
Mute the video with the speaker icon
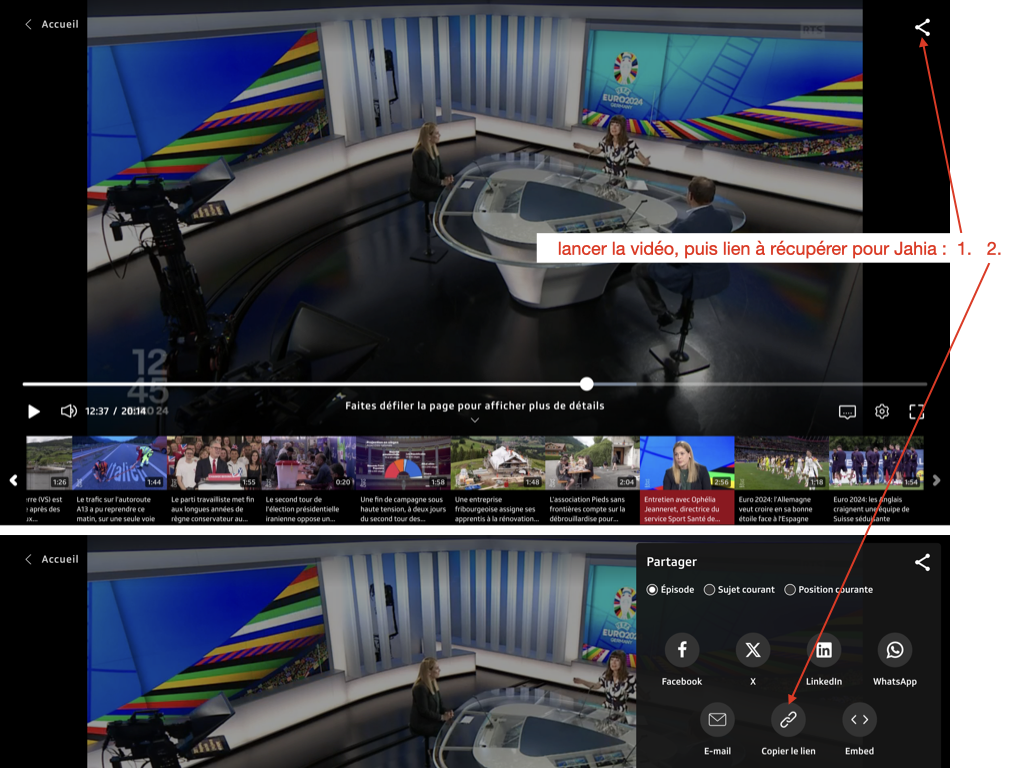68,411
